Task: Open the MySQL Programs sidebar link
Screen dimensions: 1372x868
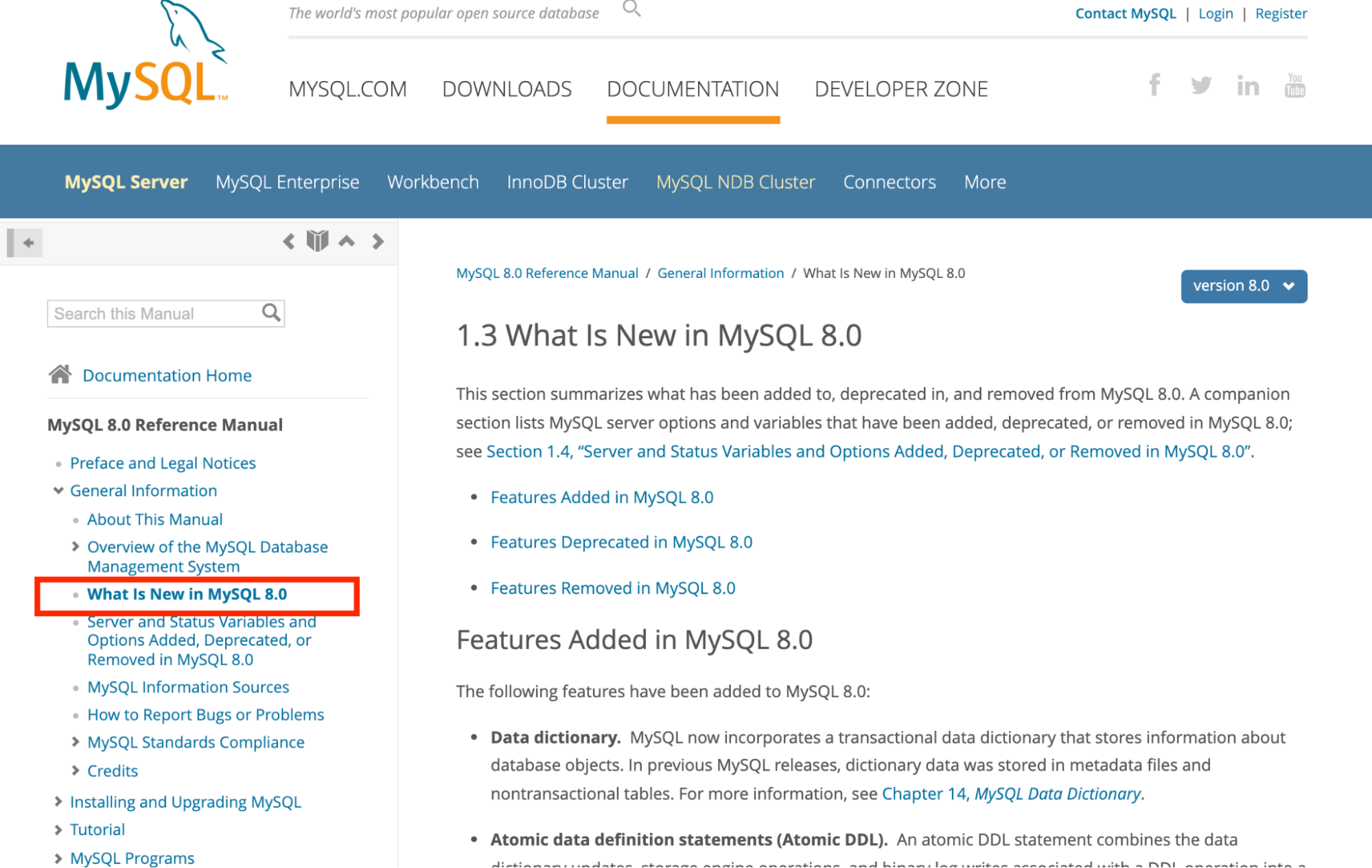Action: [x=132, y=858]
